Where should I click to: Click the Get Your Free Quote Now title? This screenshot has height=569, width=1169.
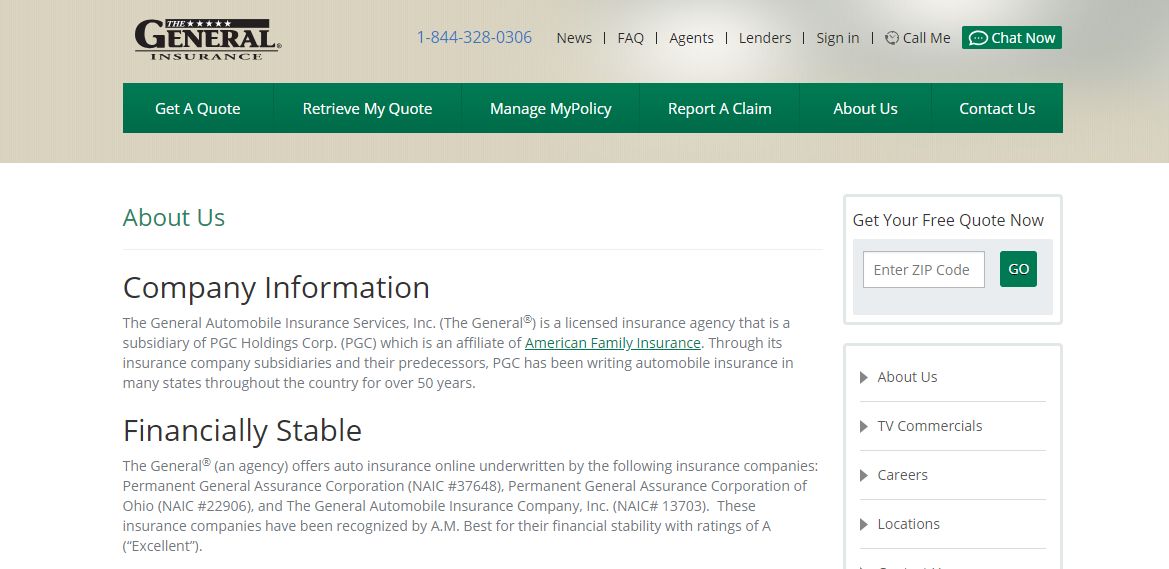tap(948, 220)
